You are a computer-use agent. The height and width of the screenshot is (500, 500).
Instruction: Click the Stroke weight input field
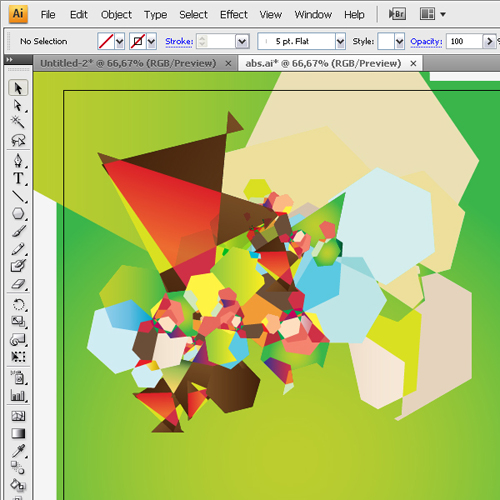click(x=221, y=42)
